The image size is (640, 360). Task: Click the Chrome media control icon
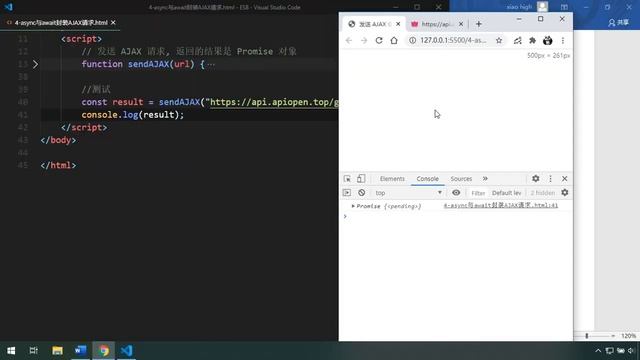tap(518, 40)
